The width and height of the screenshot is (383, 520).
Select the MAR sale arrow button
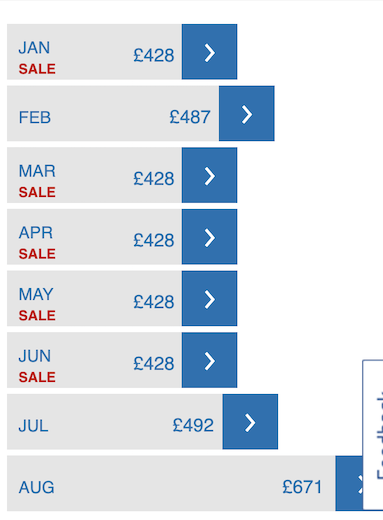click(x=209, y=175)
